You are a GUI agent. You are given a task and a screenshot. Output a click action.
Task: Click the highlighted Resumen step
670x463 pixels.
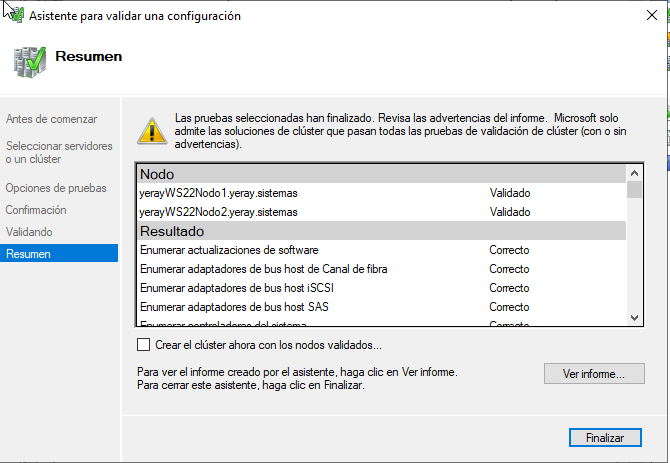pos(59,253)
